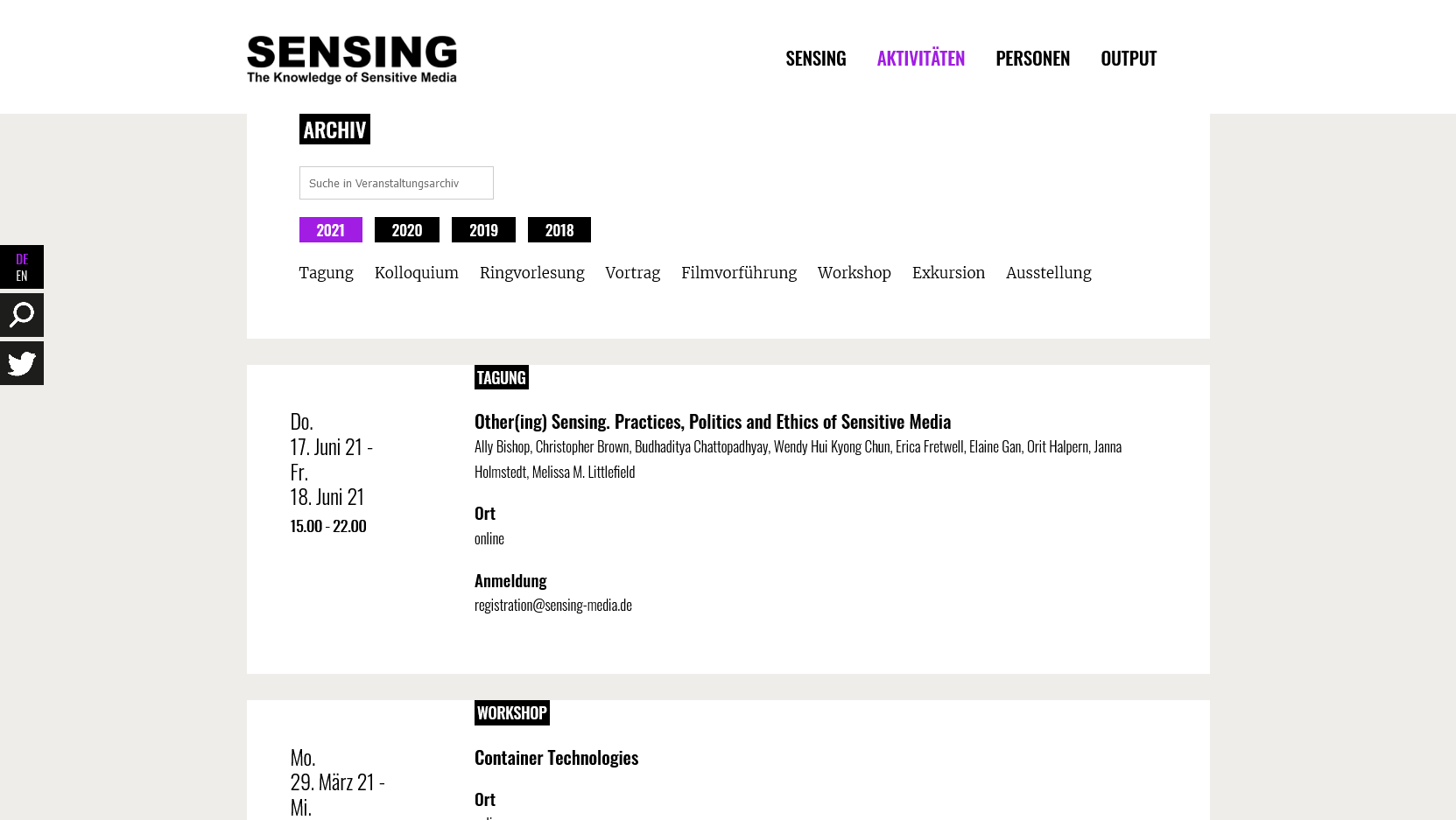Open the AKTIVITÄTEN menu item
The height and width of the screenshot is (820, 1456).
coord(920,59)
